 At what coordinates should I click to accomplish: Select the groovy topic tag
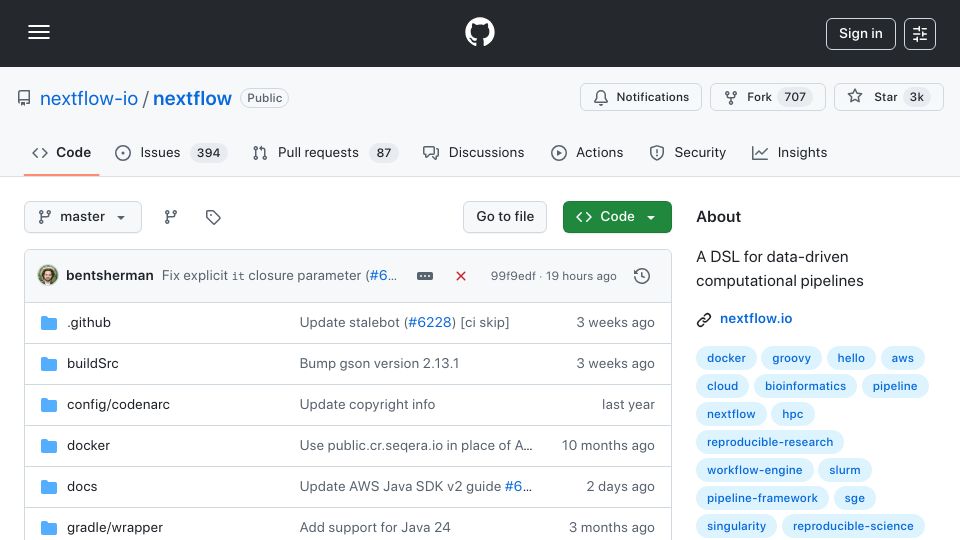(791, 358)
